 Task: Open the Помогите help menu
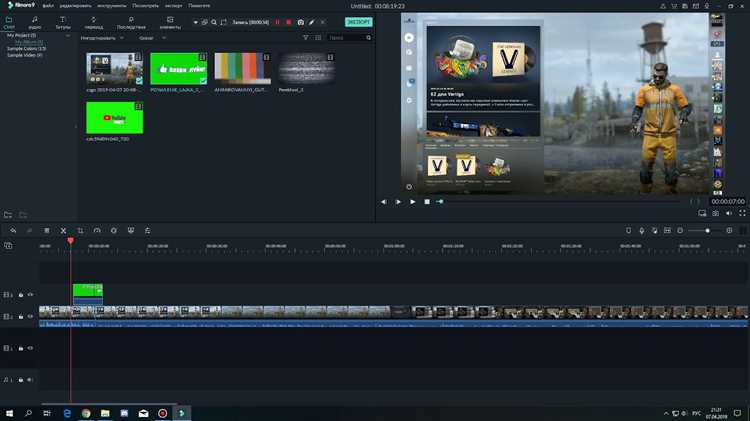click(199, 6)
